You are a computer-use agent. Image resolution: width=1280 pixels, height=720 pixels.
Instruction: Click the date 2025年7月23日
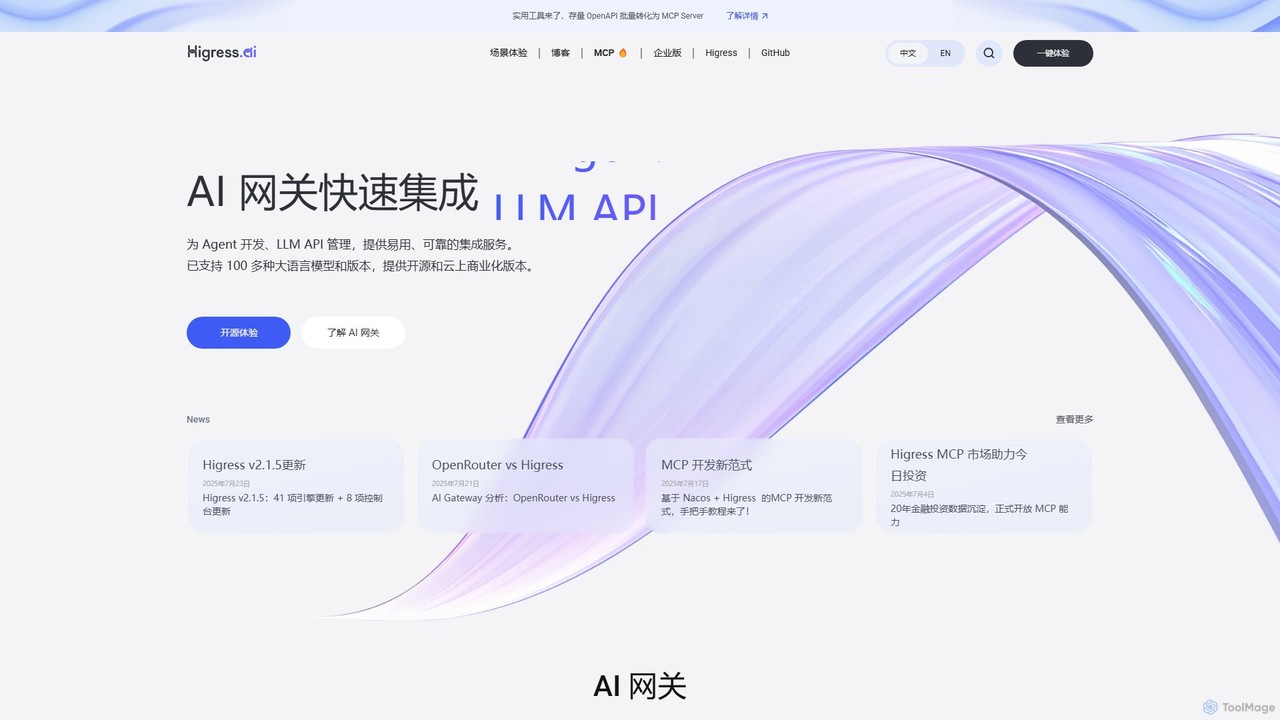pyautogui.click(x=226, y=484)
